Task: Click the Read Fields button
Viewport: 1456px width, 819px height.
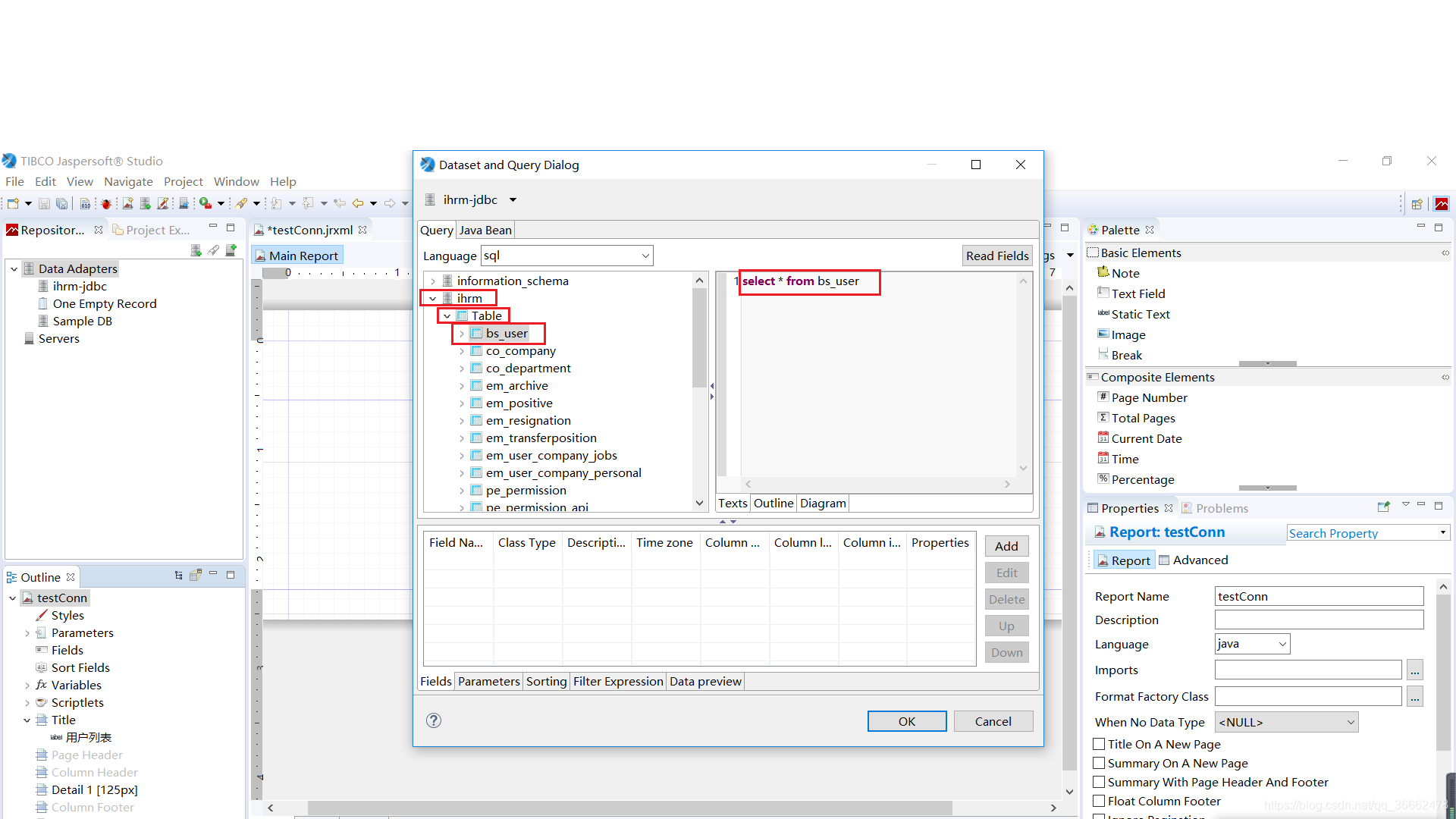Action: (997, 255)
